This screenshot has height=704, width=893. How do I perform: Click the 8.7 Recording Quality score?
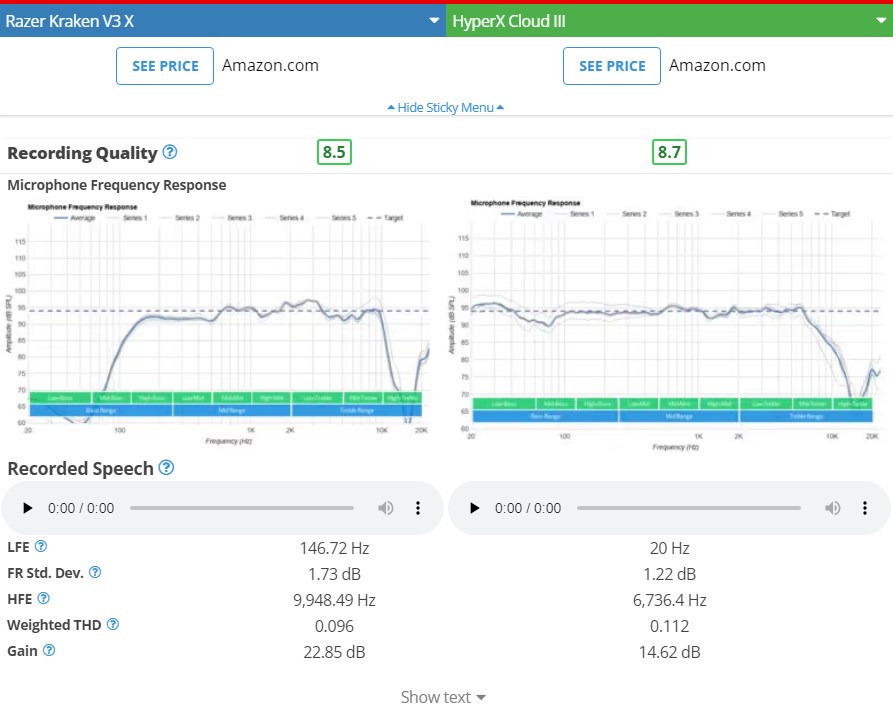669,152
